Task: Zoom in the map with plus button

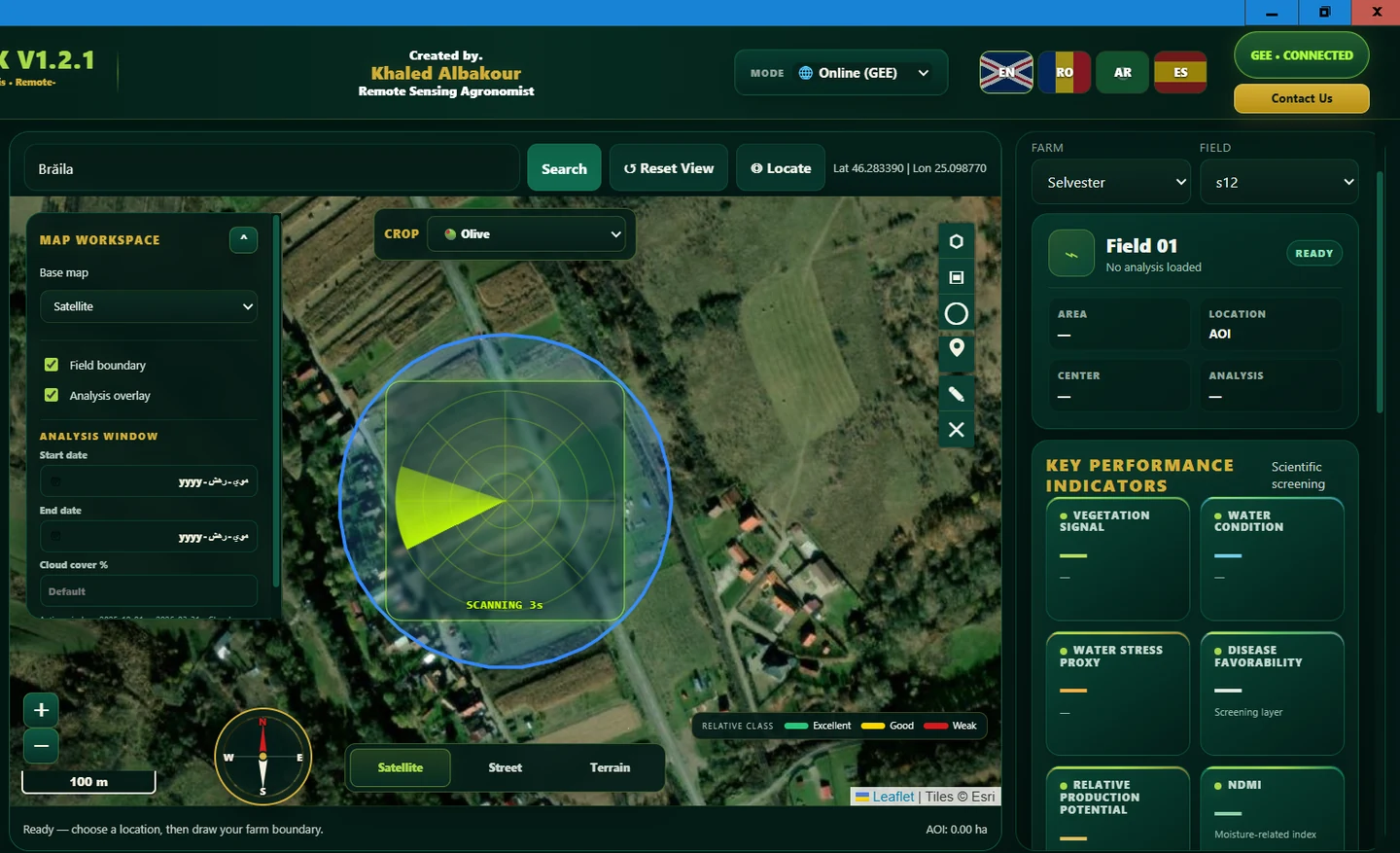Action: (x=41, y=710)
